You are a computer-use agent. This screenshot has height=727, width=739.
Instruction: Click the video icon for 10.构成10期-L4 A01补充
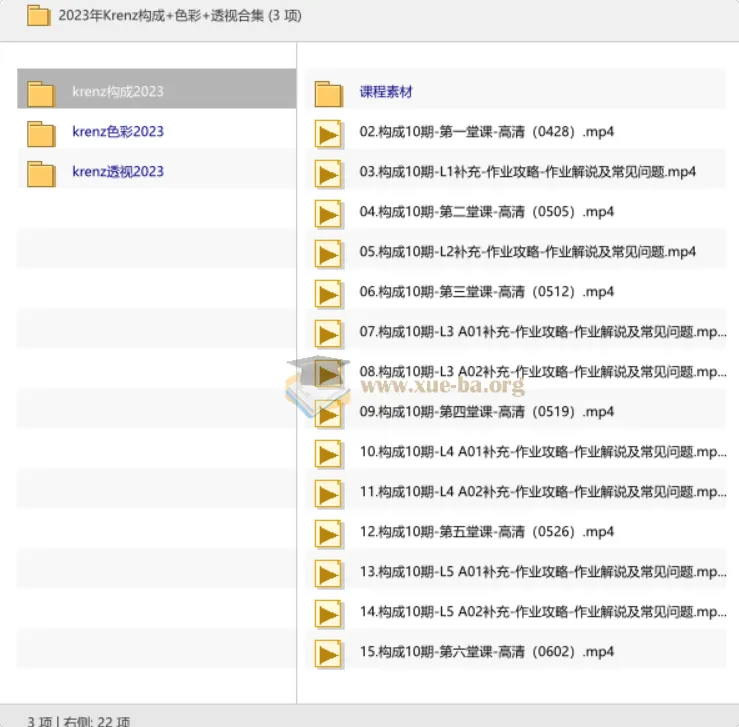coord(328,455)
